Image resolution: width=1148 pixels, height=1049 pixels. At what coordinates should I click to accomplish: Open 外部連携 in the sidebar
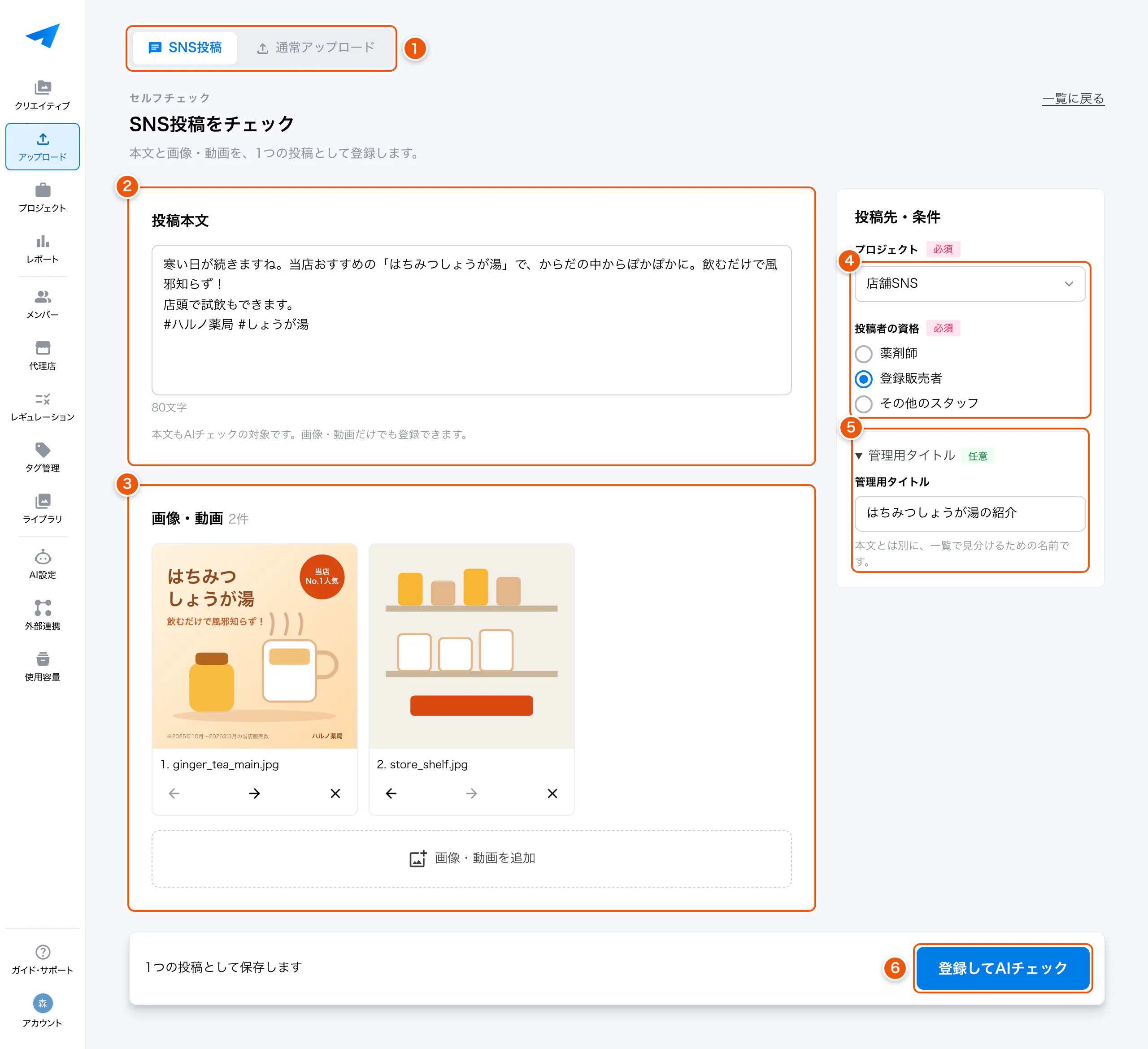click(43, 616)
